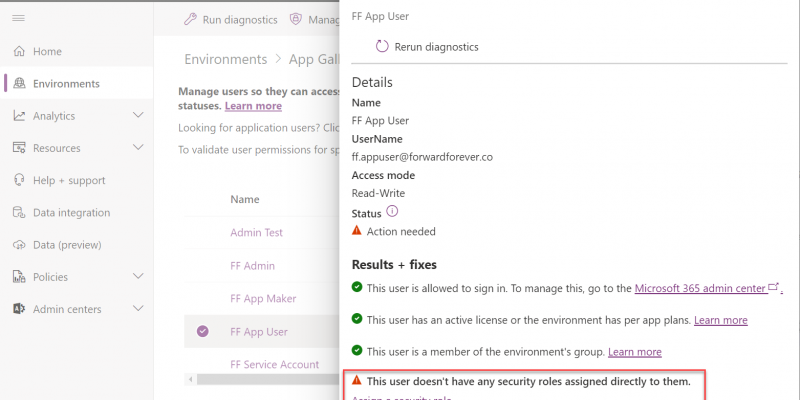Click the Status info icon
Screen dimensions: 800x400
click(392, 212)
